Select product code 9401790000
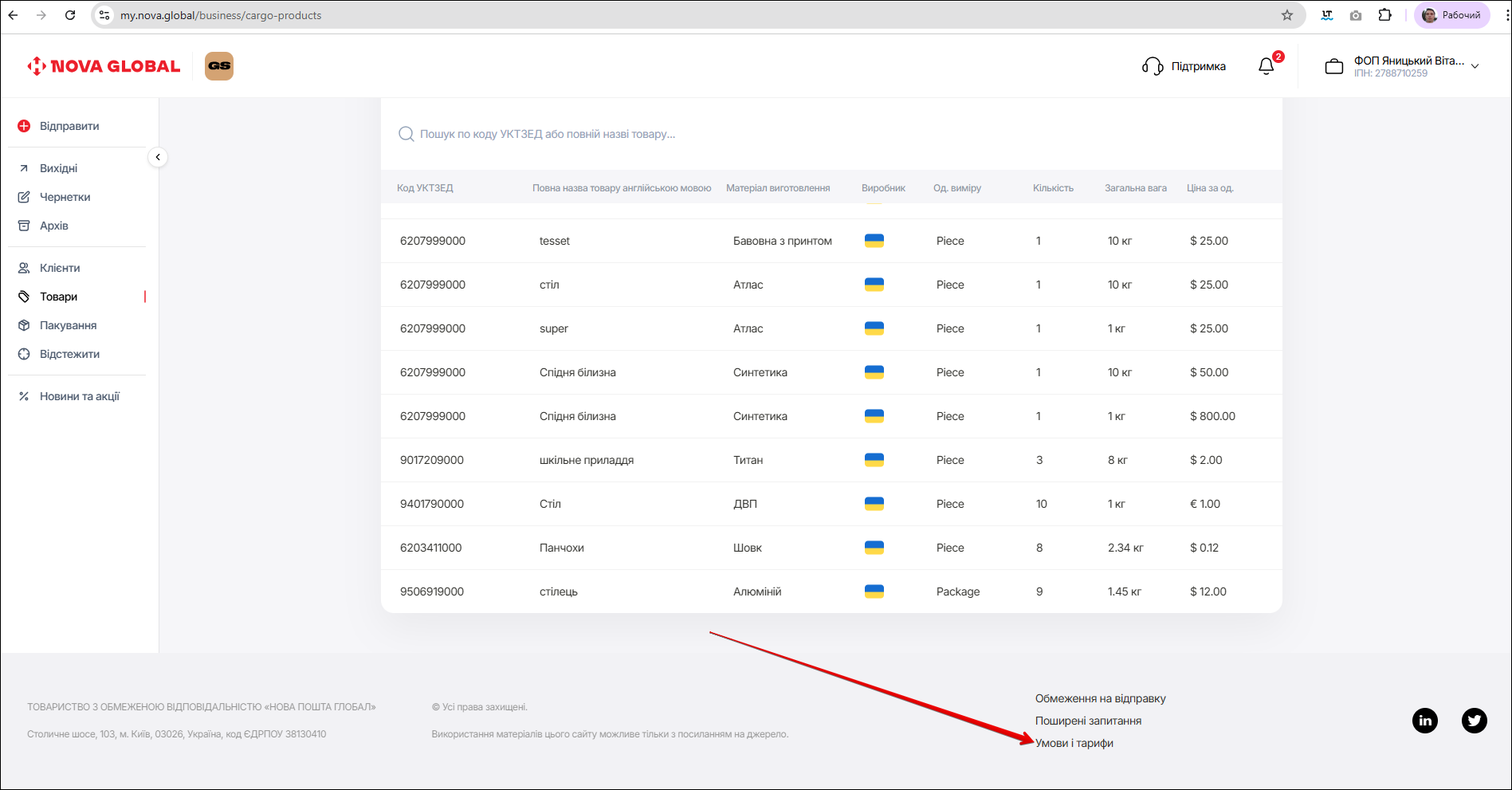The image size is (1512, 790). [432, 504]
